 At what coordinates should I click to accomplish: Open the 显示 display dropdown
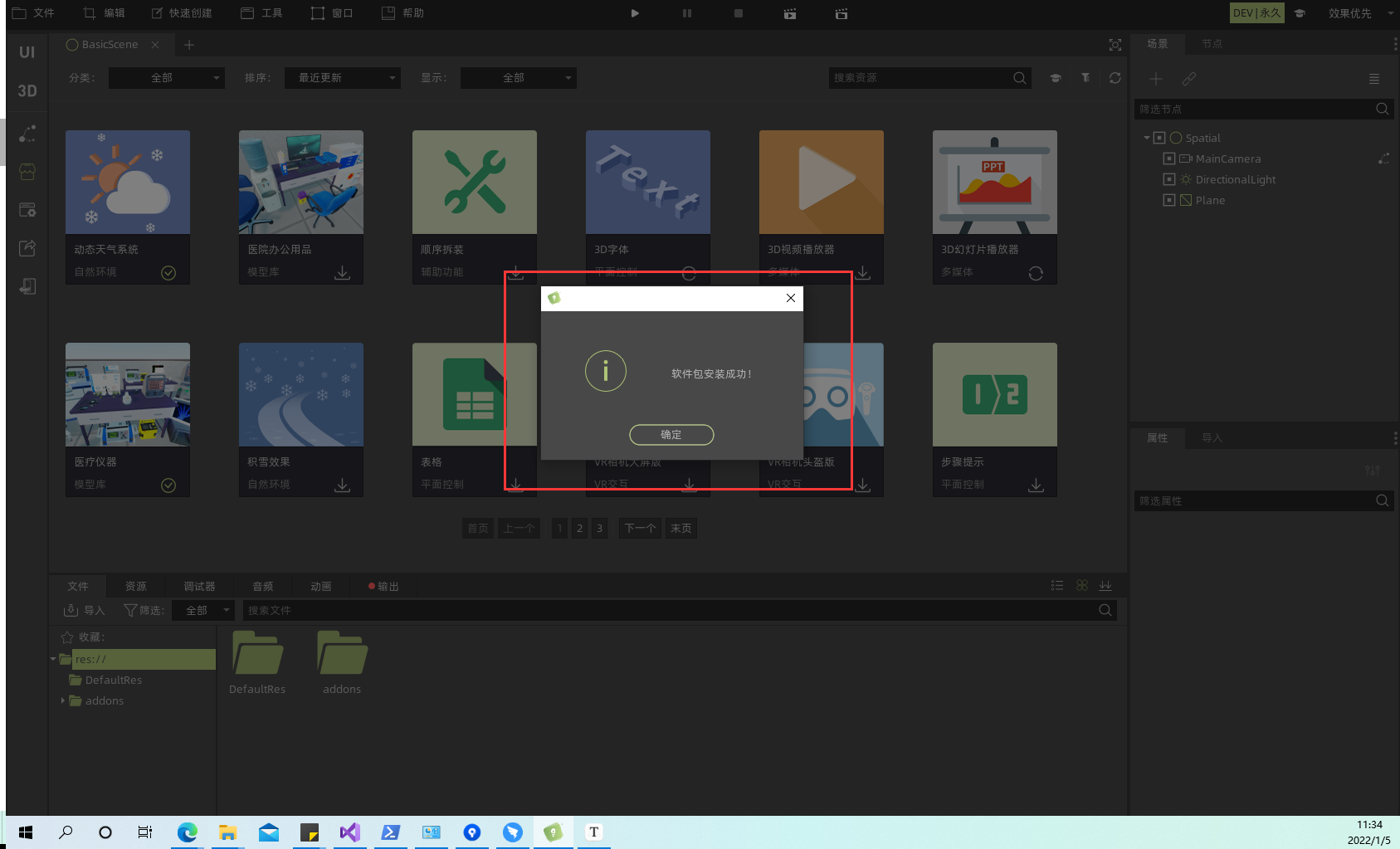pyautogui.click(x=519, y=78)
